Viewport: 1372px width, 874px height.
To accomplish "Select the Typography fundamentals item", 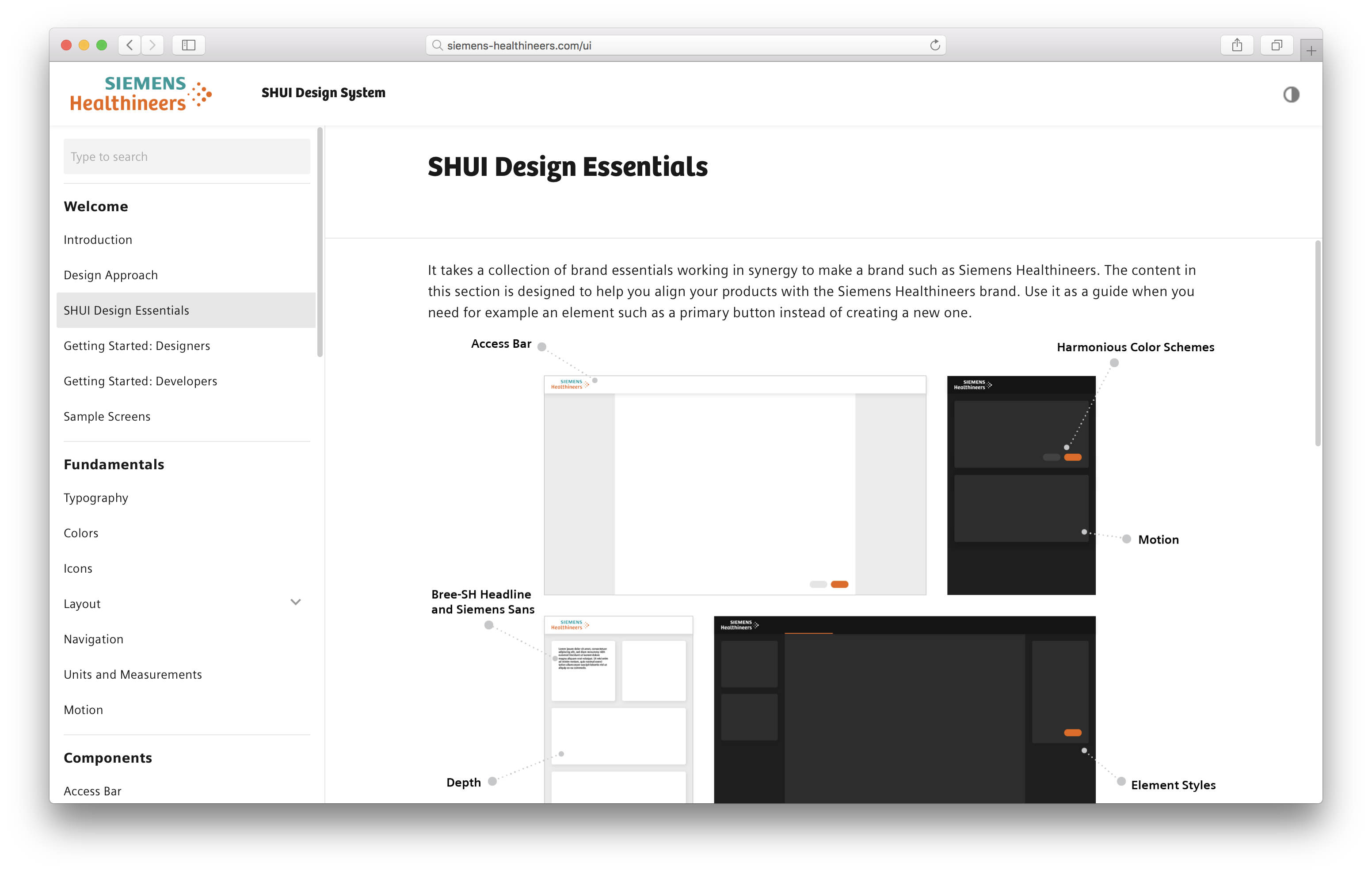I will pos(96,497).
